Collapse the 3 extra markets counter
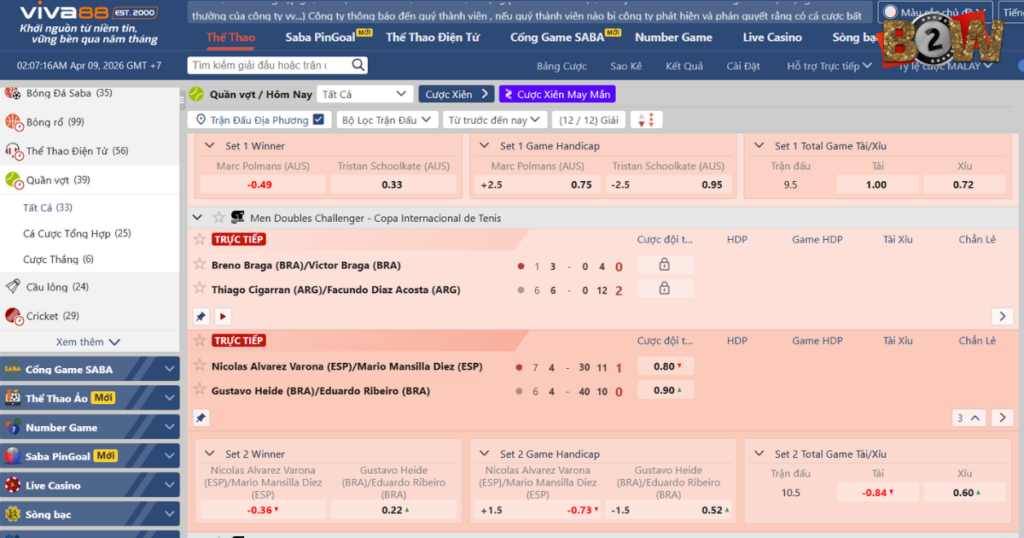The image size is (1024, 538). (968, 418)
